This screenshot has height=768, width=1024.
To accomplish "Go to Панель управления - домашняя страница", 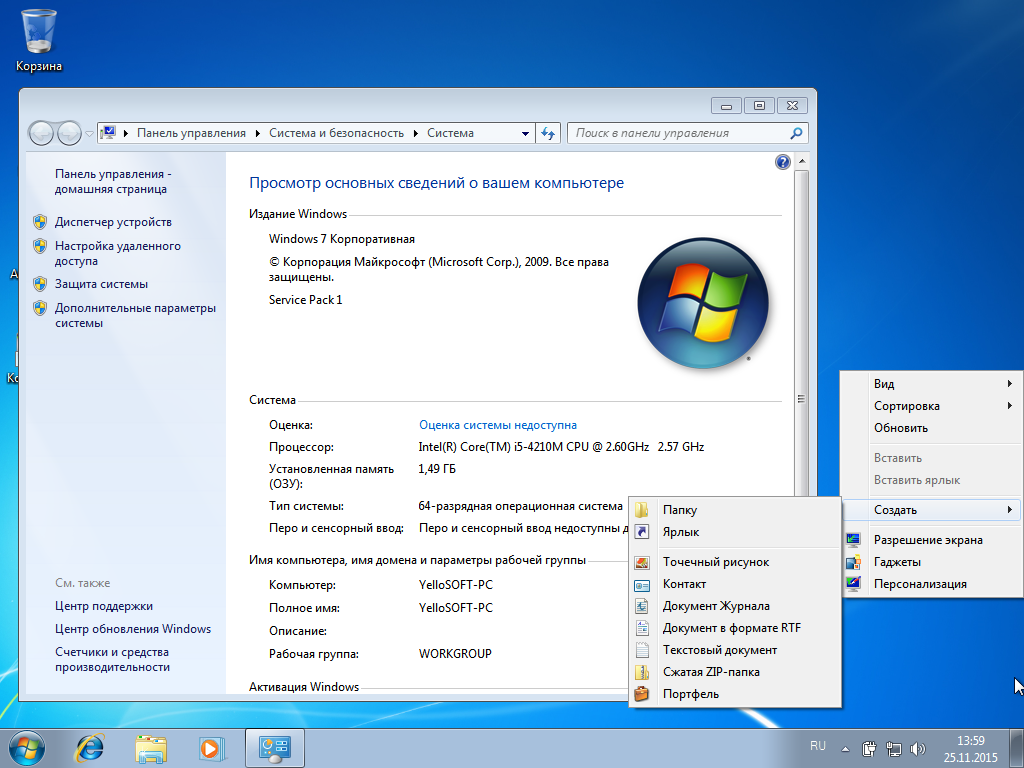I will click(x=113, y=182).
